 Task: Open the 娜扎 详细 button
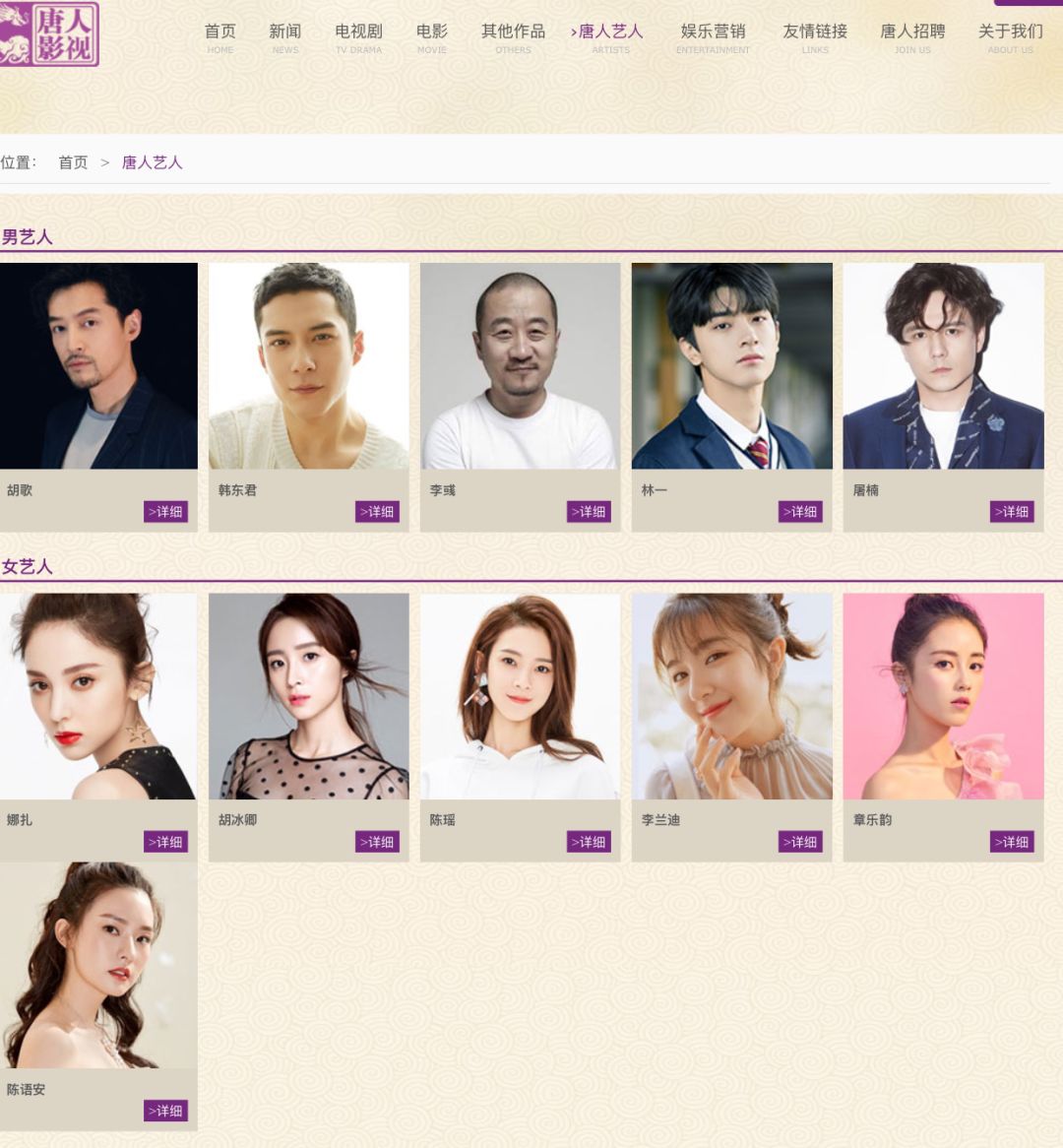(165, 842)
